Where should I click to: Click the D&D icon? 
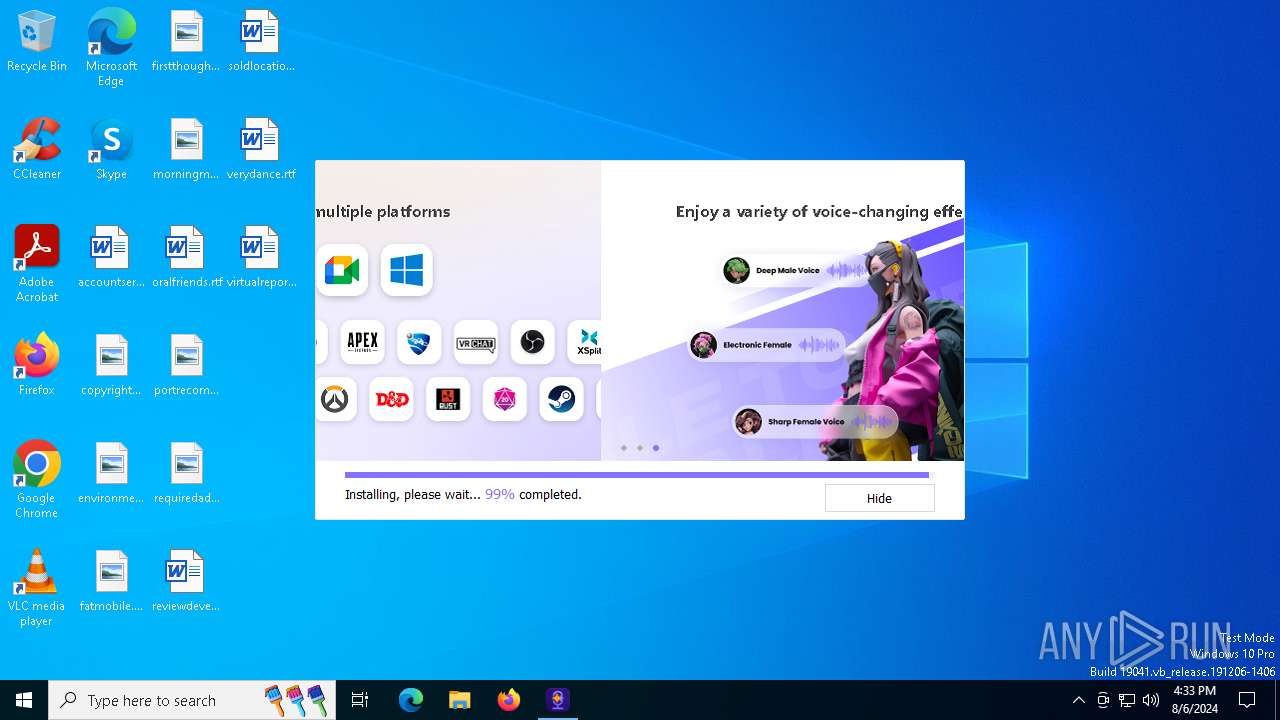(x=391, y=399)
